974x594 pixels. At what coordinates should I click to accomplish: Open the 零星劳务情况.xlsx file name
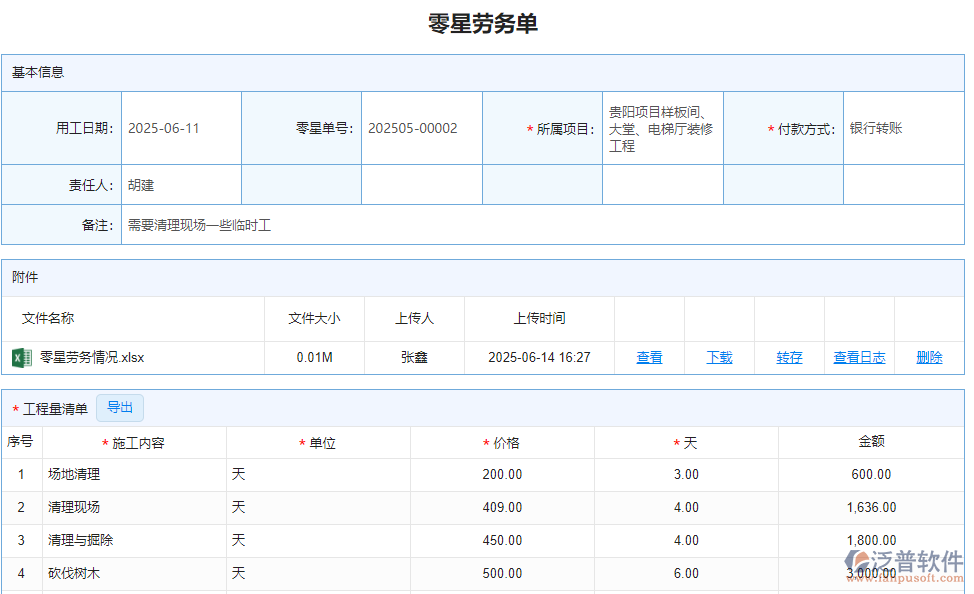point(92,357)
